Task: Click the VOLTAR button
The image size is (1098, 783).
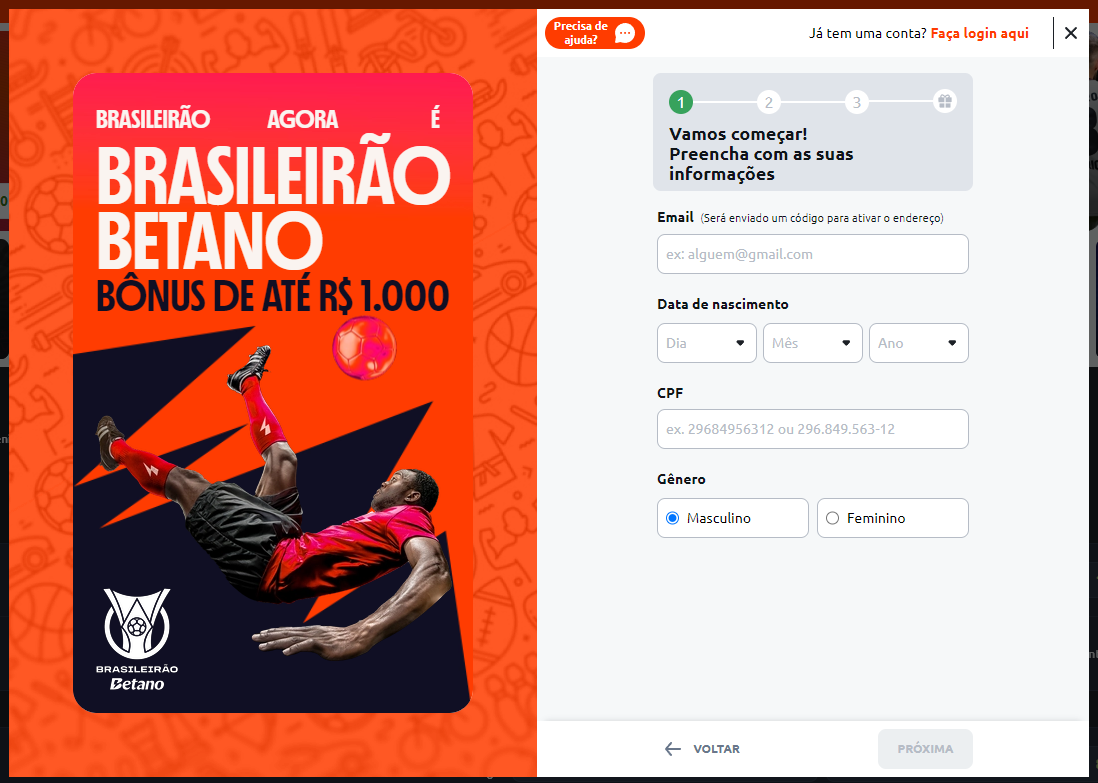Action: [702, 749]
